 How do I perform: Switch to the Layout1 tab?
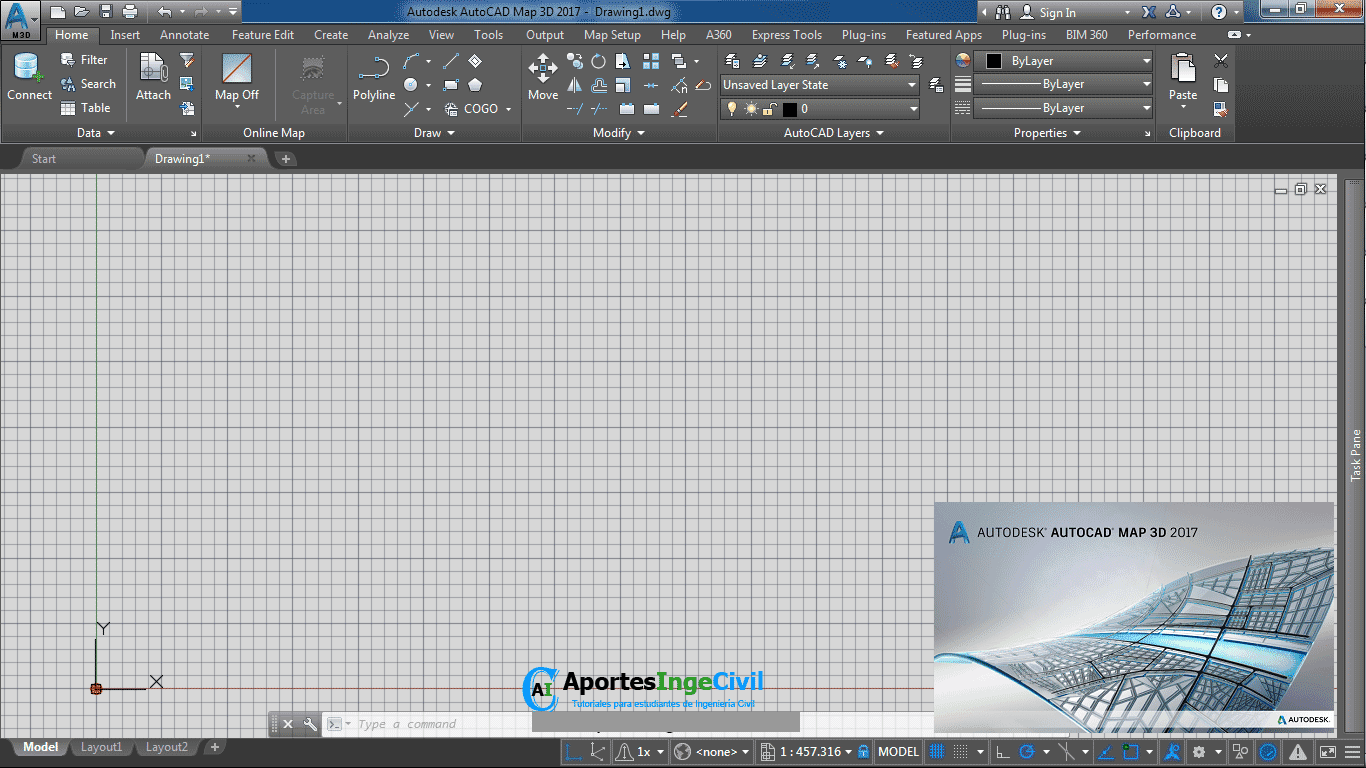(x=102, y=747)
